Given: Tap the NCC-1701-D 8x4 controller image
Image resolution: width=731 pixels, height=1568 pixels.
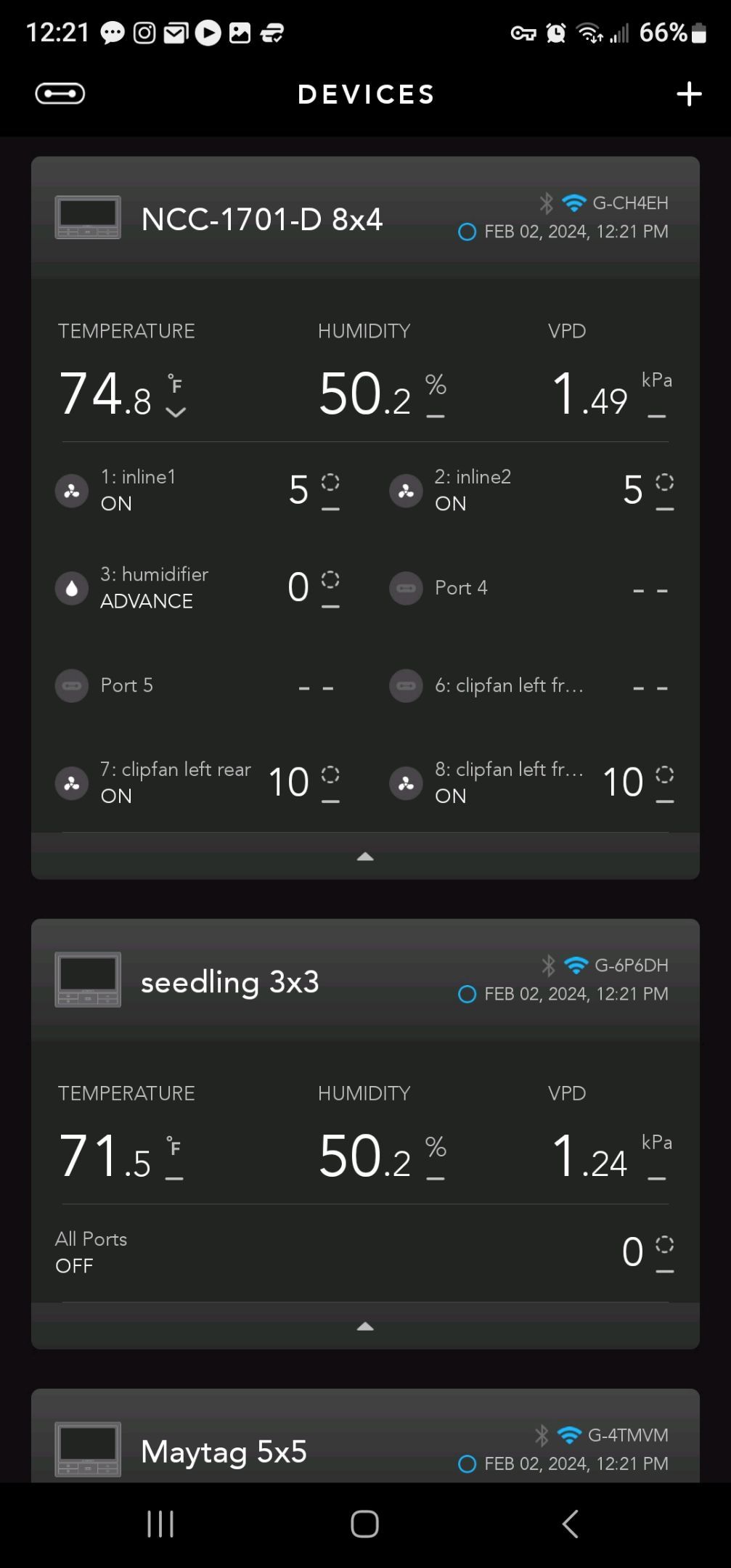Looking at the screenshot, I should [x=88, y=218].
